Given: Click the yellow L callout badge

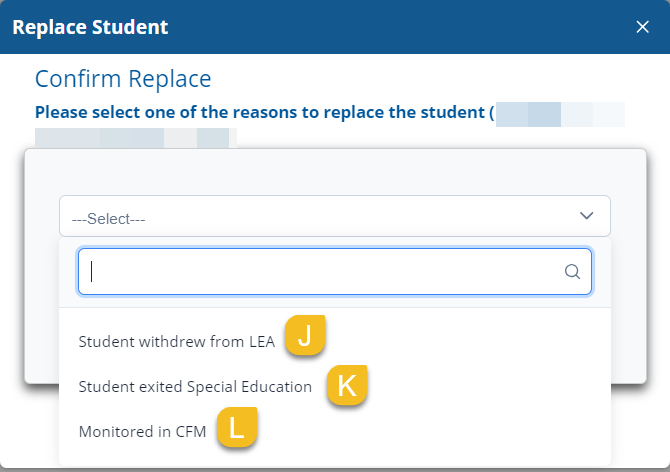Looking at the screenshot, I should pyautogui.click(x=236, y=428).
